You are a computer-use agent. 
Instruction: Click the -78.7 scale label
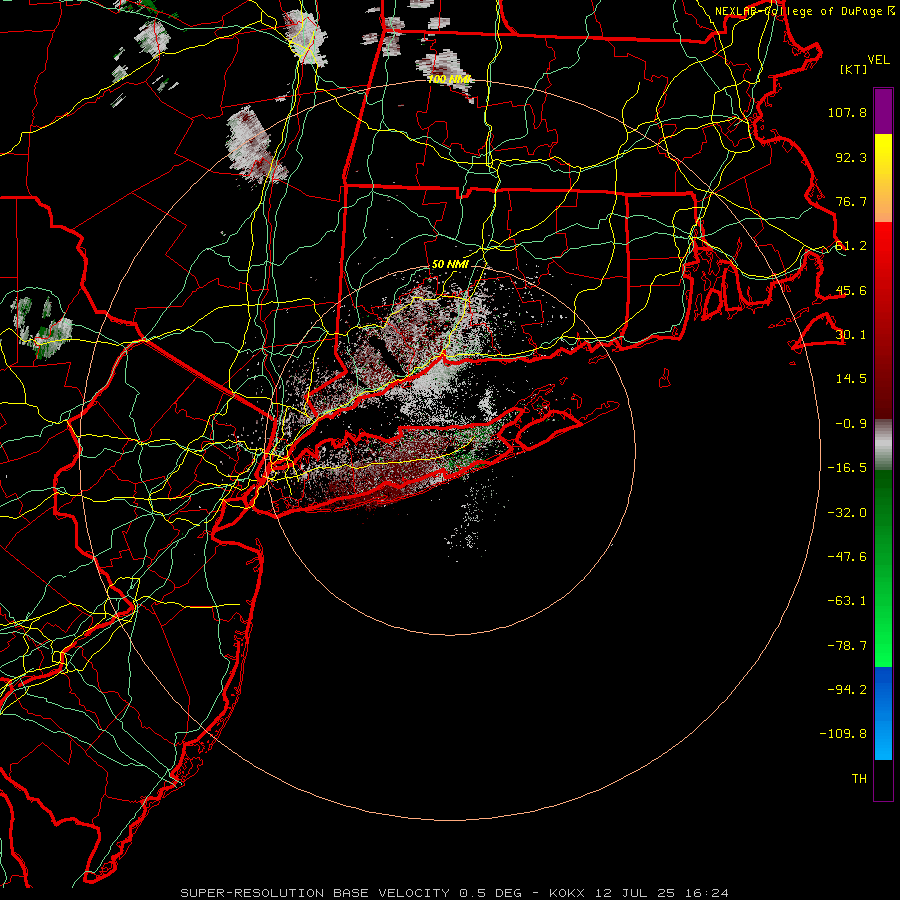847,646
